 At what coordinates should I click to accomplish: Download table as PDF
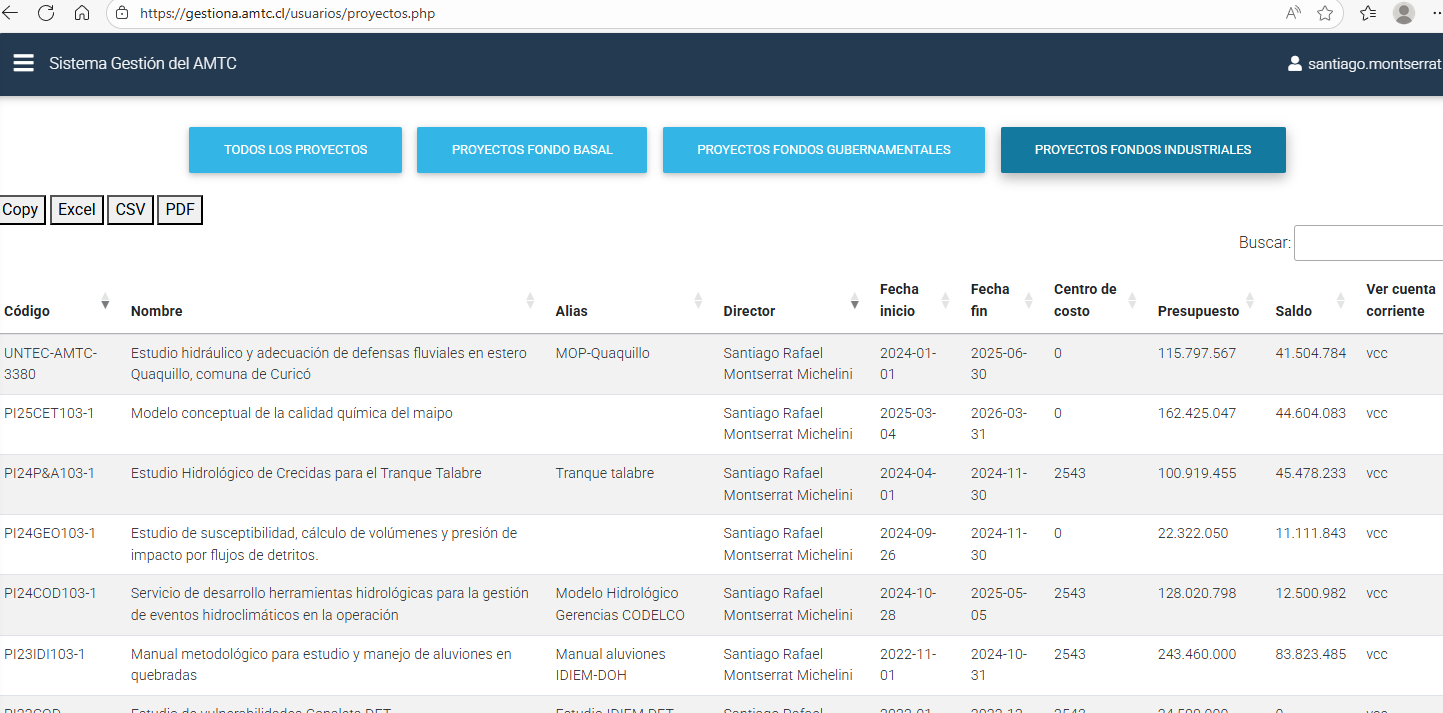click(180, 209)
